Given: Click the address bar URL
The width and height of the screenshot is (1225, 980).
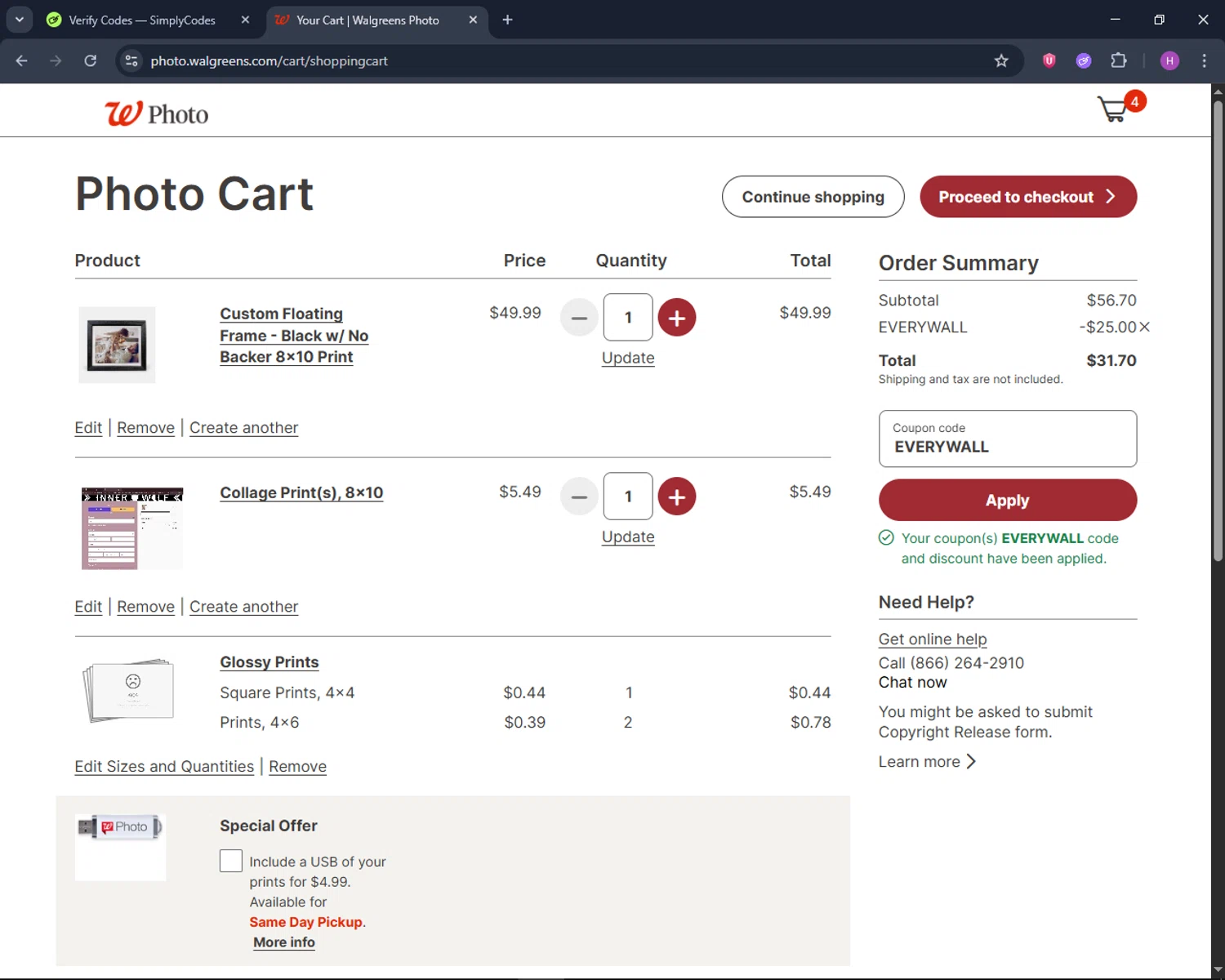Looking at the screenshot, I should point(269,60).
